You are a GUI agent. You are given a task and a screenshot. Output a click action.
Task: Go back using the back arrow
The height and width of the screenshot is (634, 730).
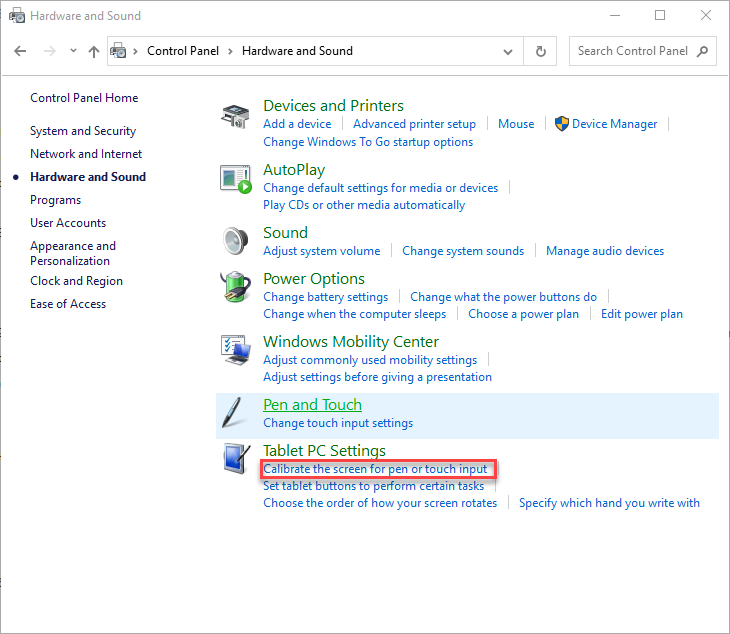(x=20, y=51)
